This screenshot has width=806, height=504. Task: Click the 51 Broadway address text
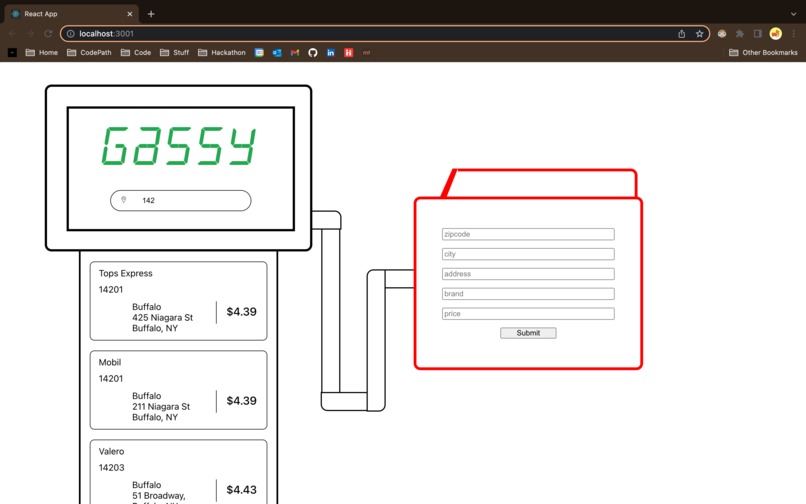tap(159, 496)
